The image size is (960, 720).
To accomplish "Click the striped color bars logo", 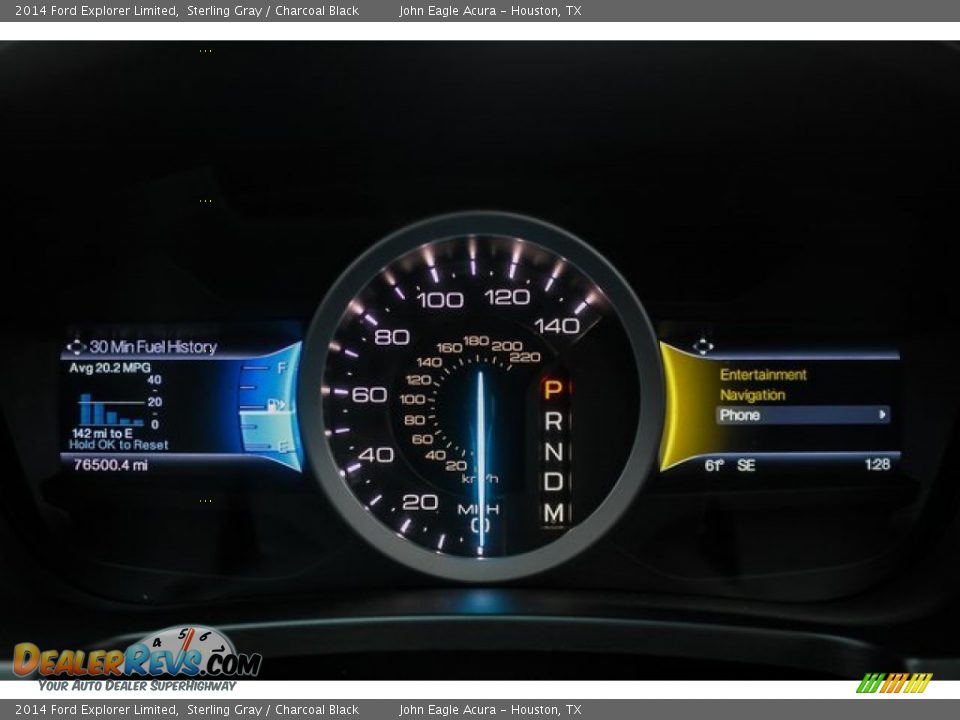I will [x=894, y=683].
